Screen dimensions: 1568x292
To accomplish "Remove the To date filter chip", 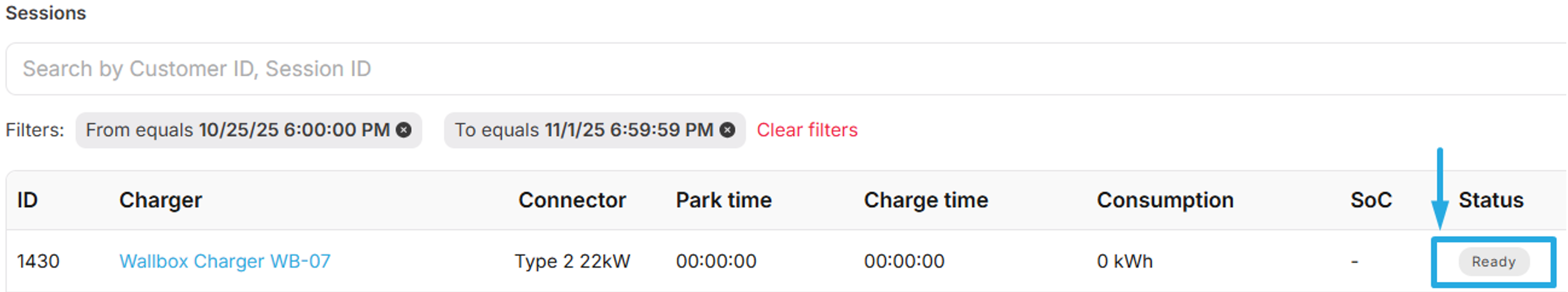I will [x=727, y=130].
